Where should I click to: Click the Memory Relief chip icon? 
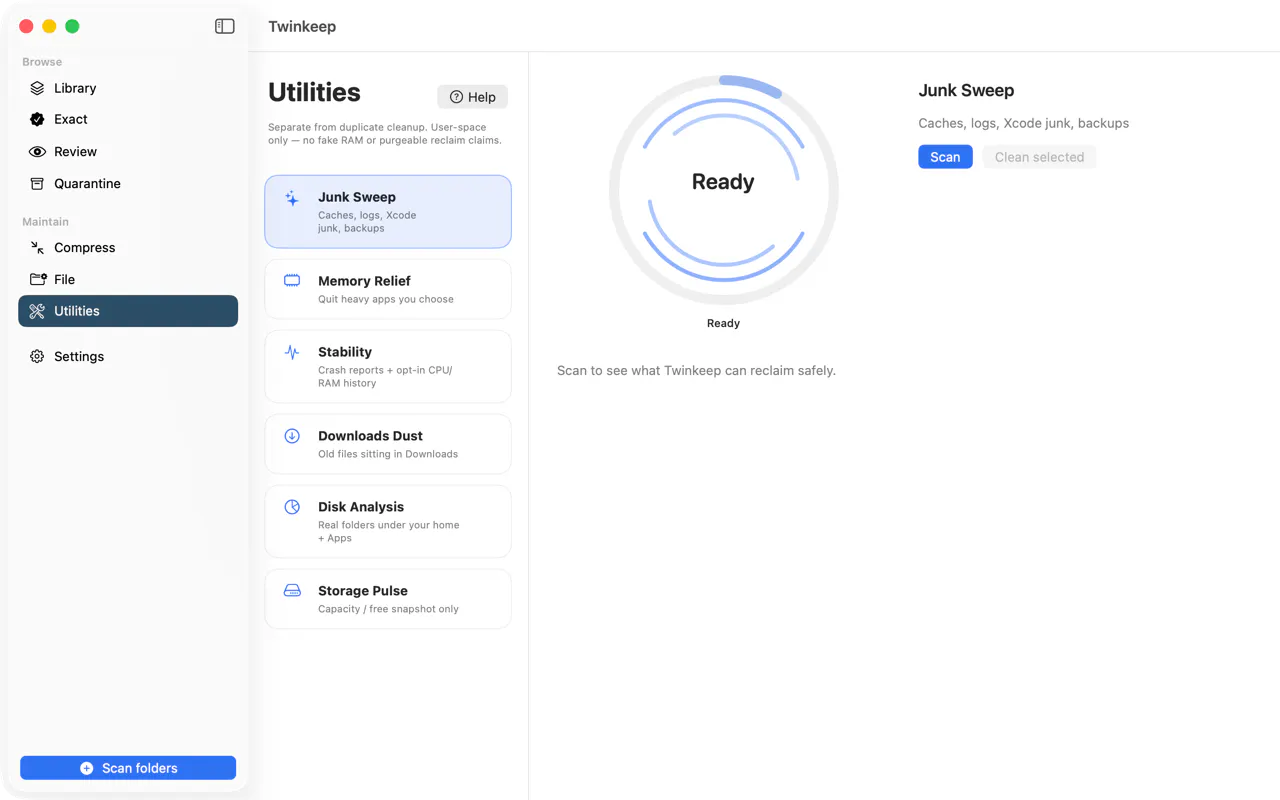point(292,281)
